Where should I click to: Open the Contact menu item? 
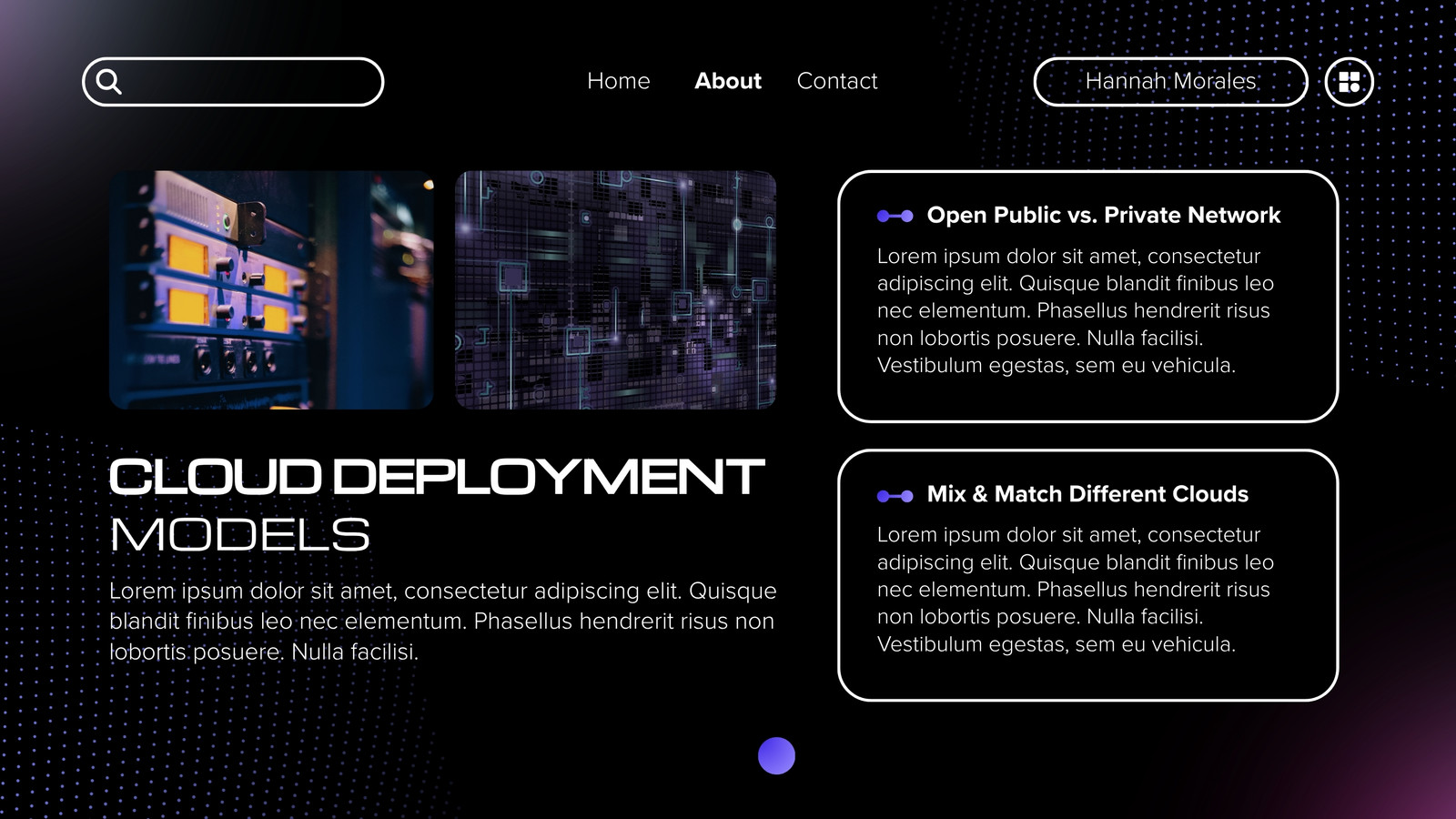(x=837, y=81)
